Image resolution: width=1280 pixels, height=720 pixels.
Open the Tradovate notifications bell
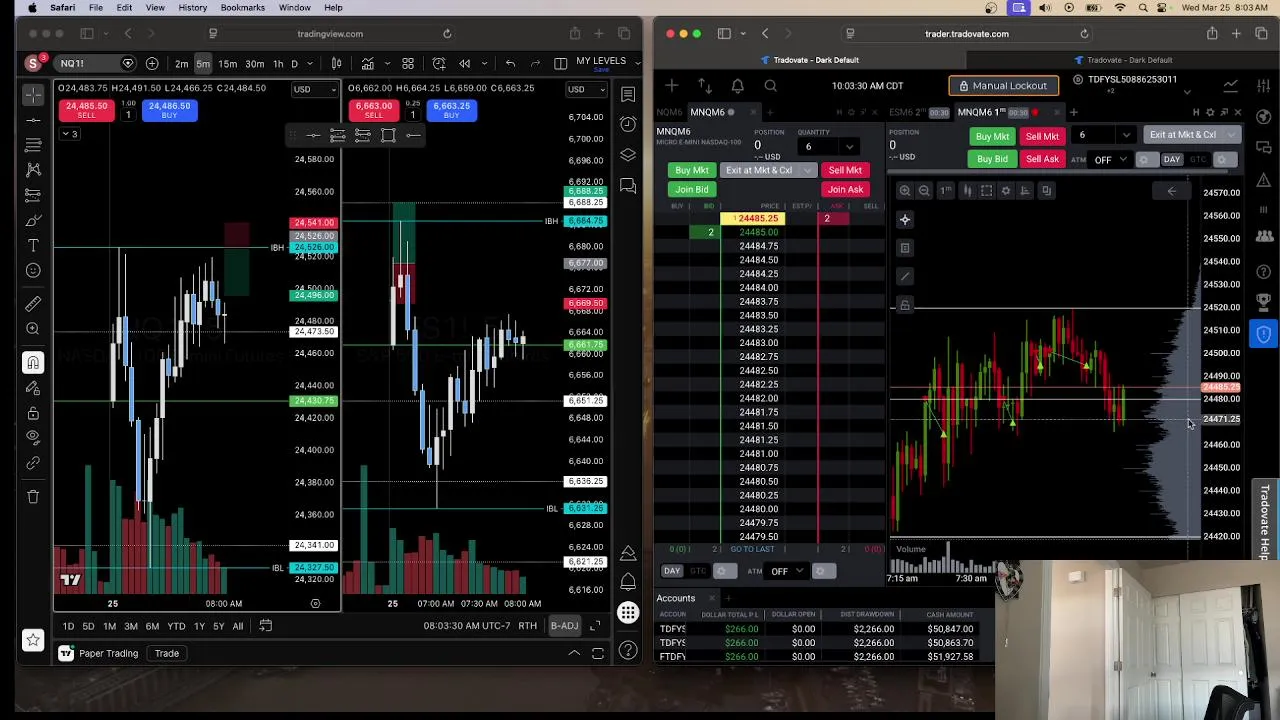tap(737, 86)
